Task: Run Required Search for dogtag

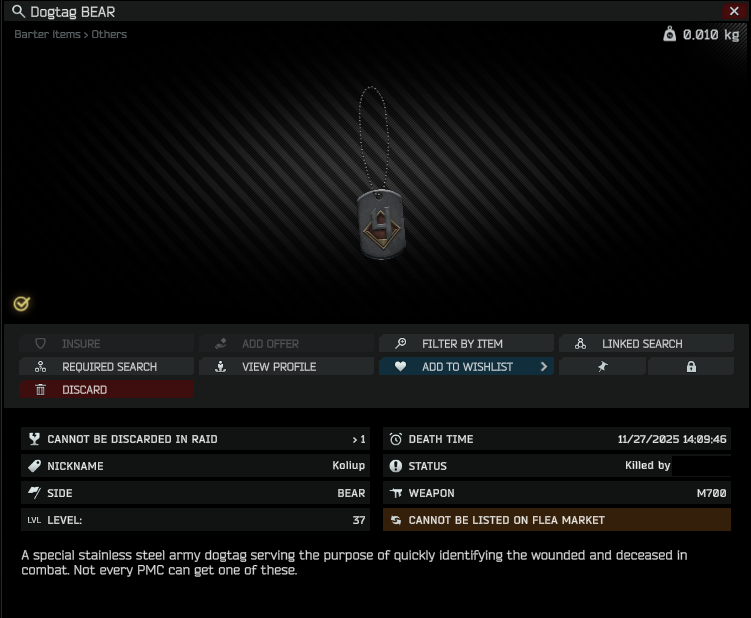Action: click(x=106, y=366)
